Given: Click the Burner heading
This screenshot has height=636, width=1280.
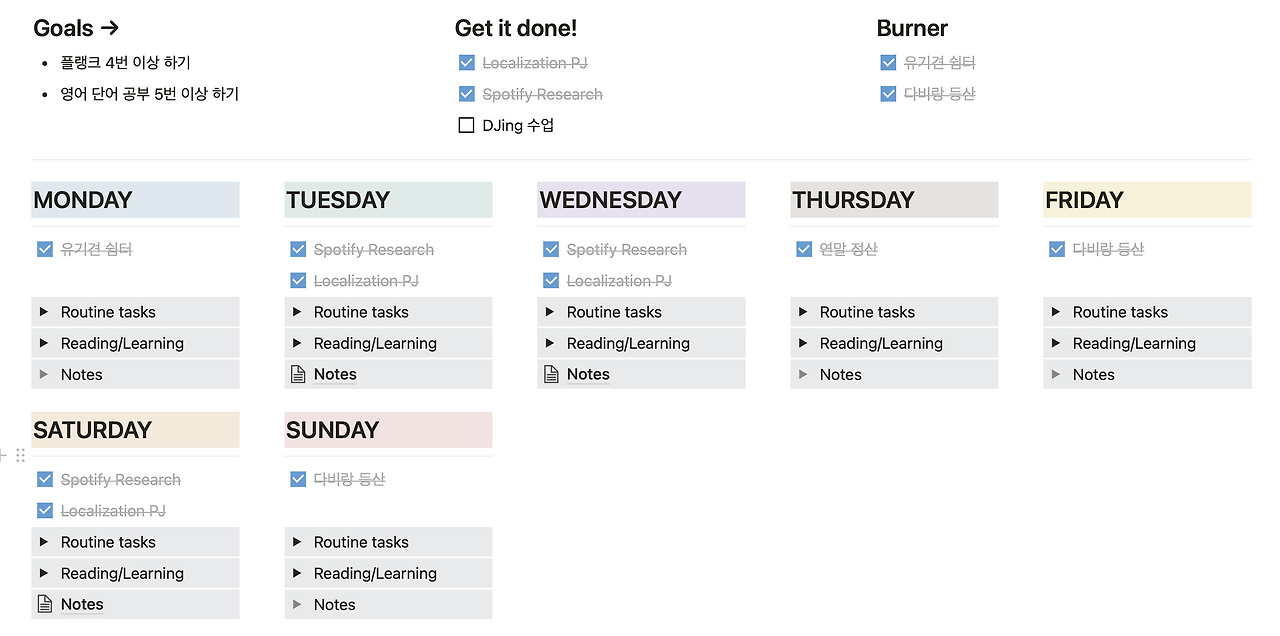Looking at the screenshot, I should tap(912, 28).
